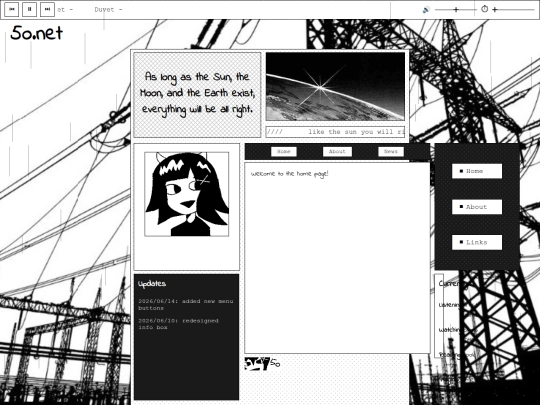Click the playback progress slider handle

[495, 10]
